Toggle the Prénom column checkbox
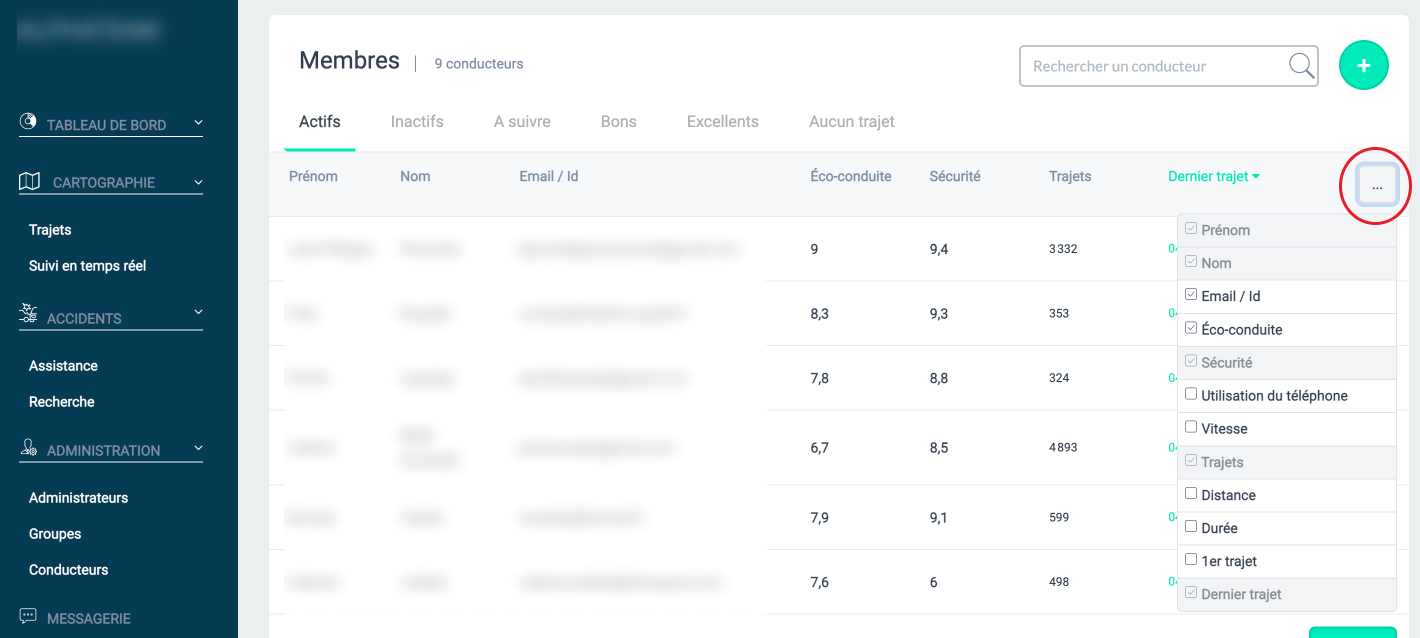This screenshot has width=1420, height=638. coord(1191,229)
